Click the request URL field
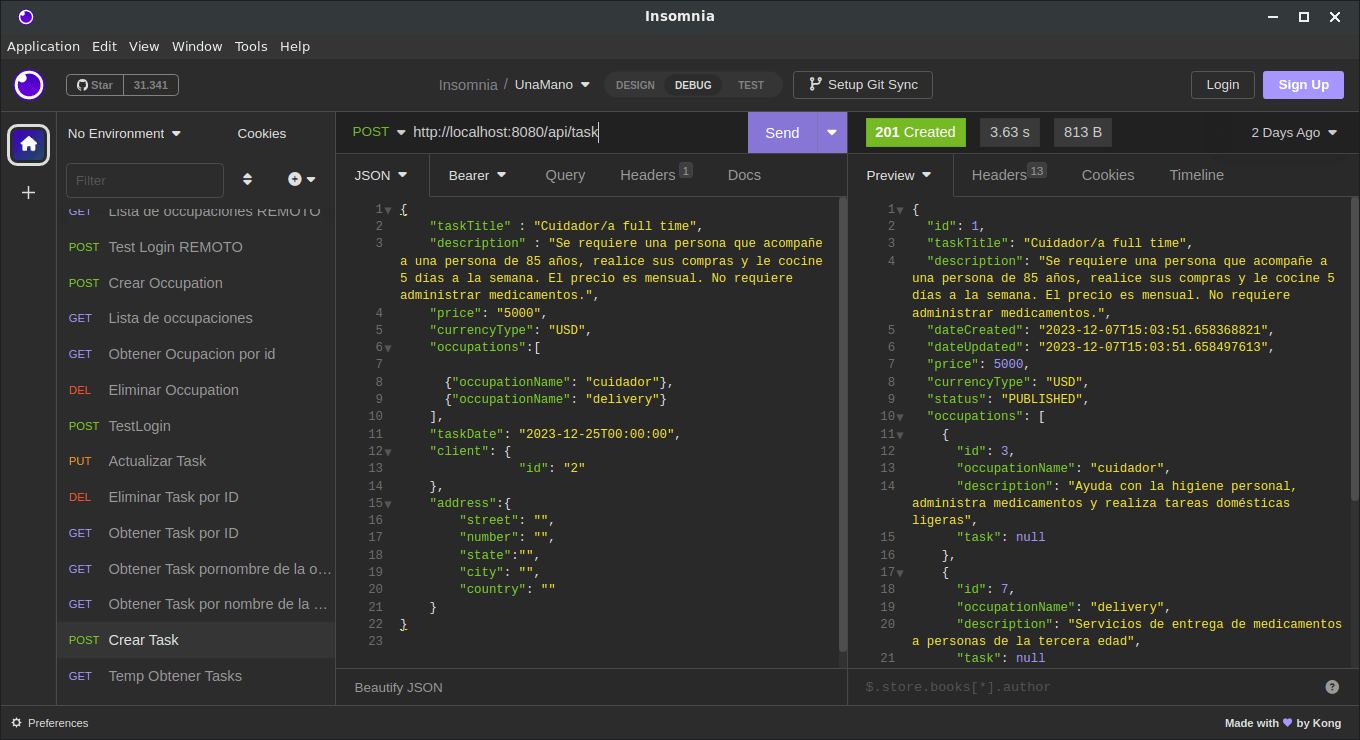 578,132
